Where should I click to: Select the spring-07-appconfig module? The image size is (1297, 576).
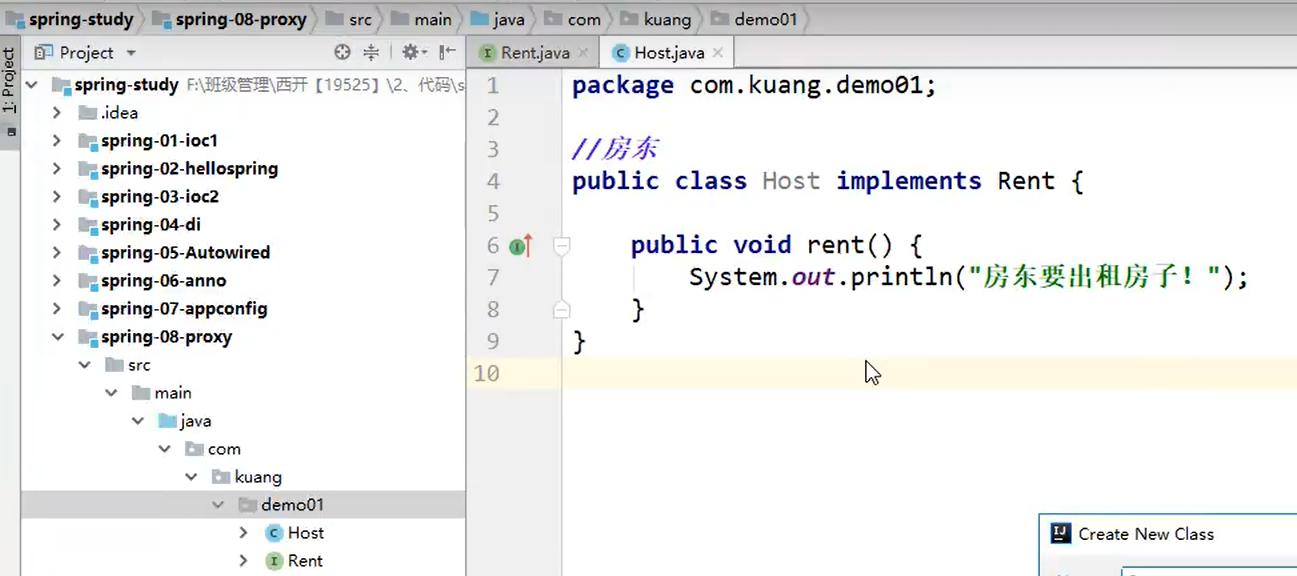coord(184,309)
